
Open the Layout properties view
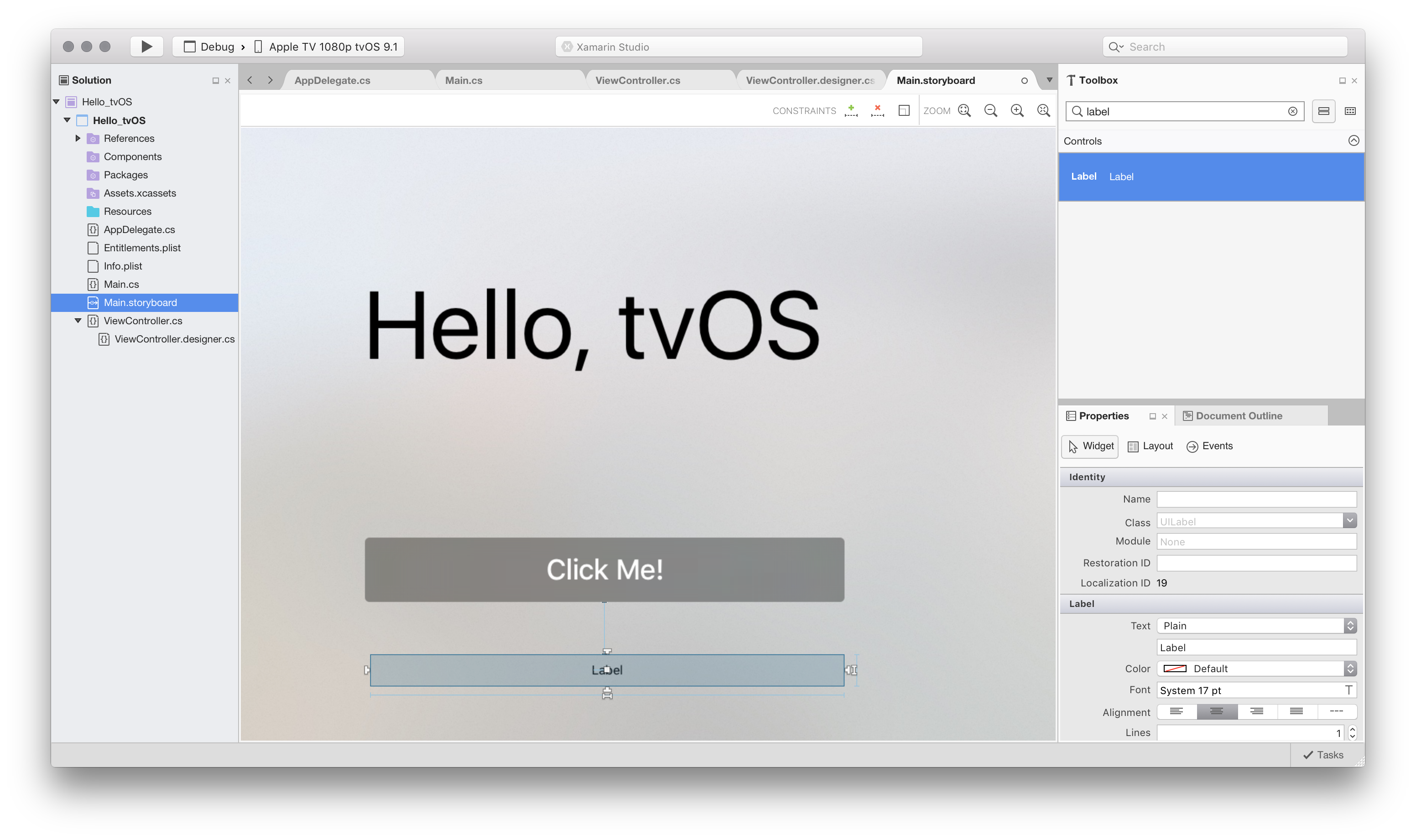[1150, 446]
